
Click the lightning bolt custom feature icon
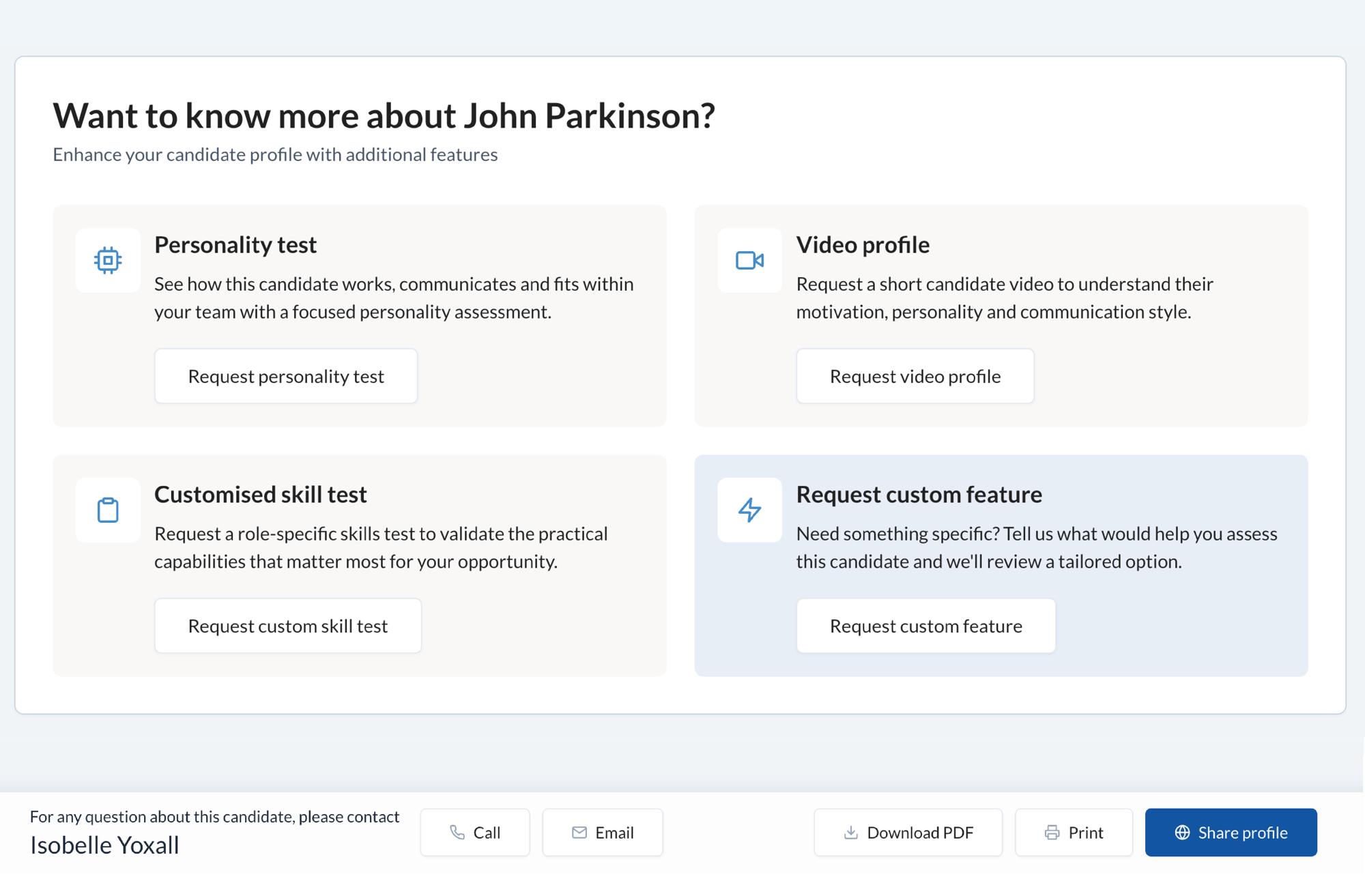tap(749, 510)
